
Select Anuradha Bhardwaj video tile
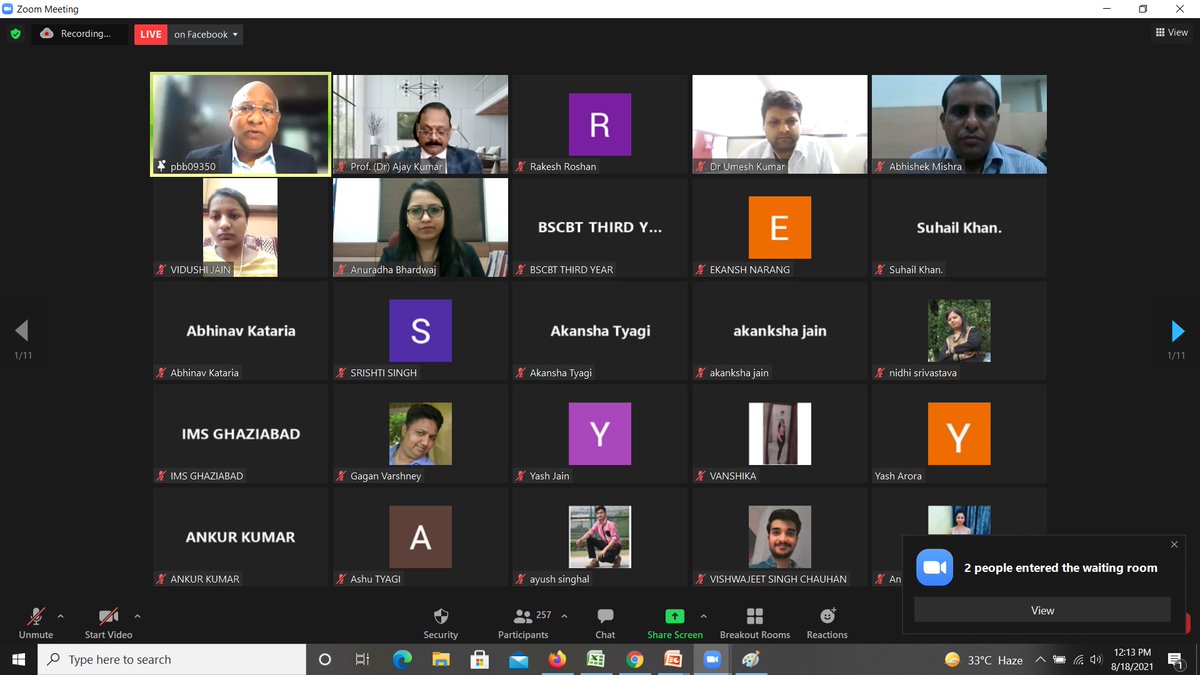coord(420,227)
